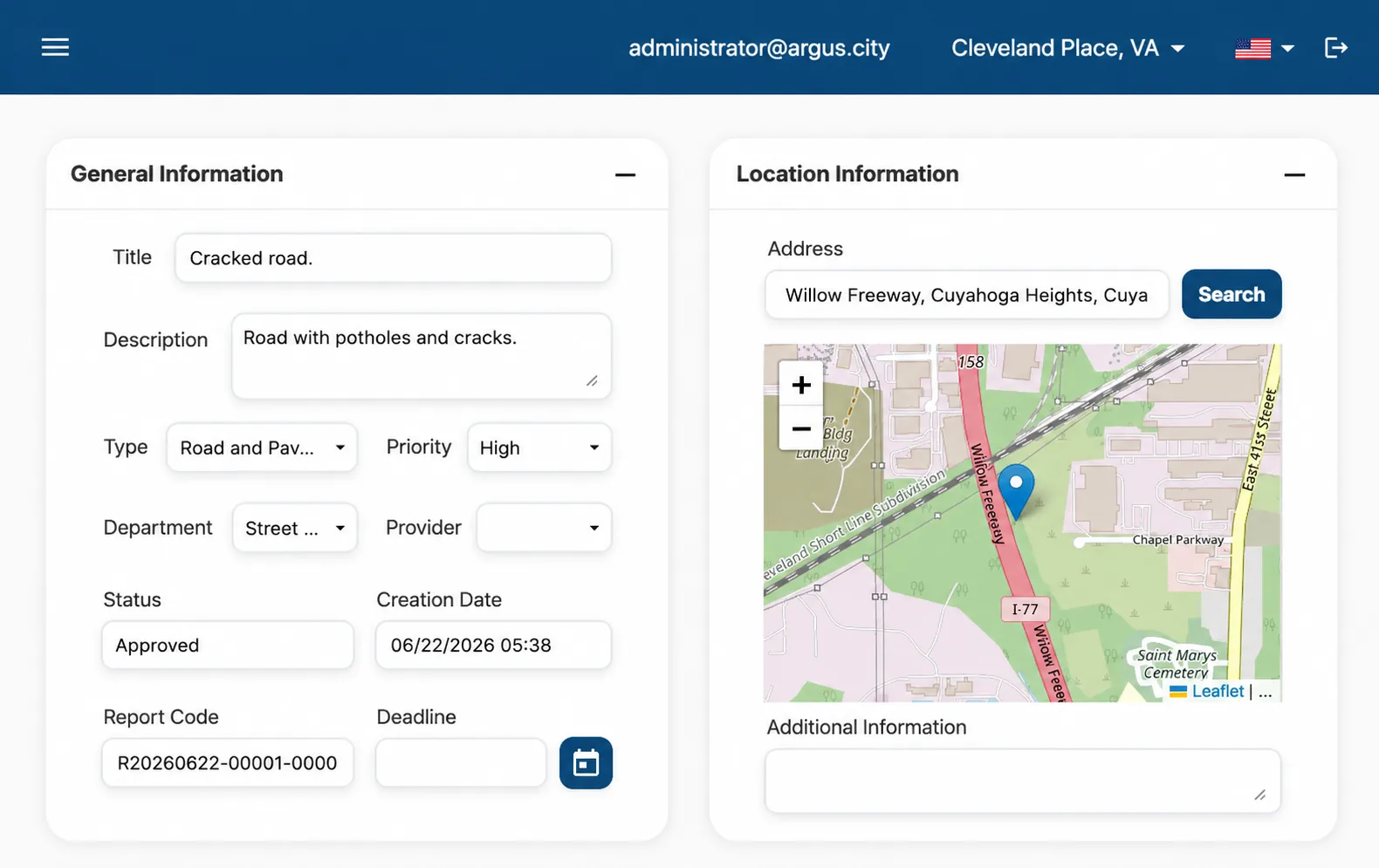Open the Type dropdown
This screenshot has height=868, width=1379.
(x=262, y=448)
